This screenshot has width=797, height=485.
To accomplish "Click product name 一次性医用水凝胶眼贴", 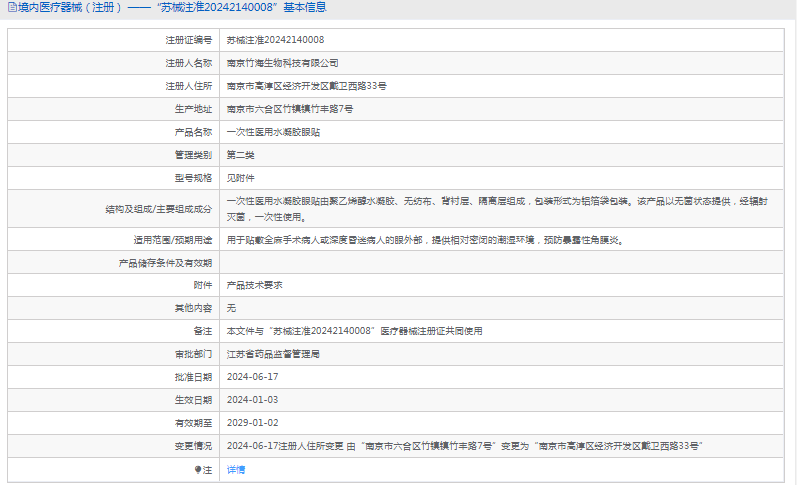I will pos(274,132).
